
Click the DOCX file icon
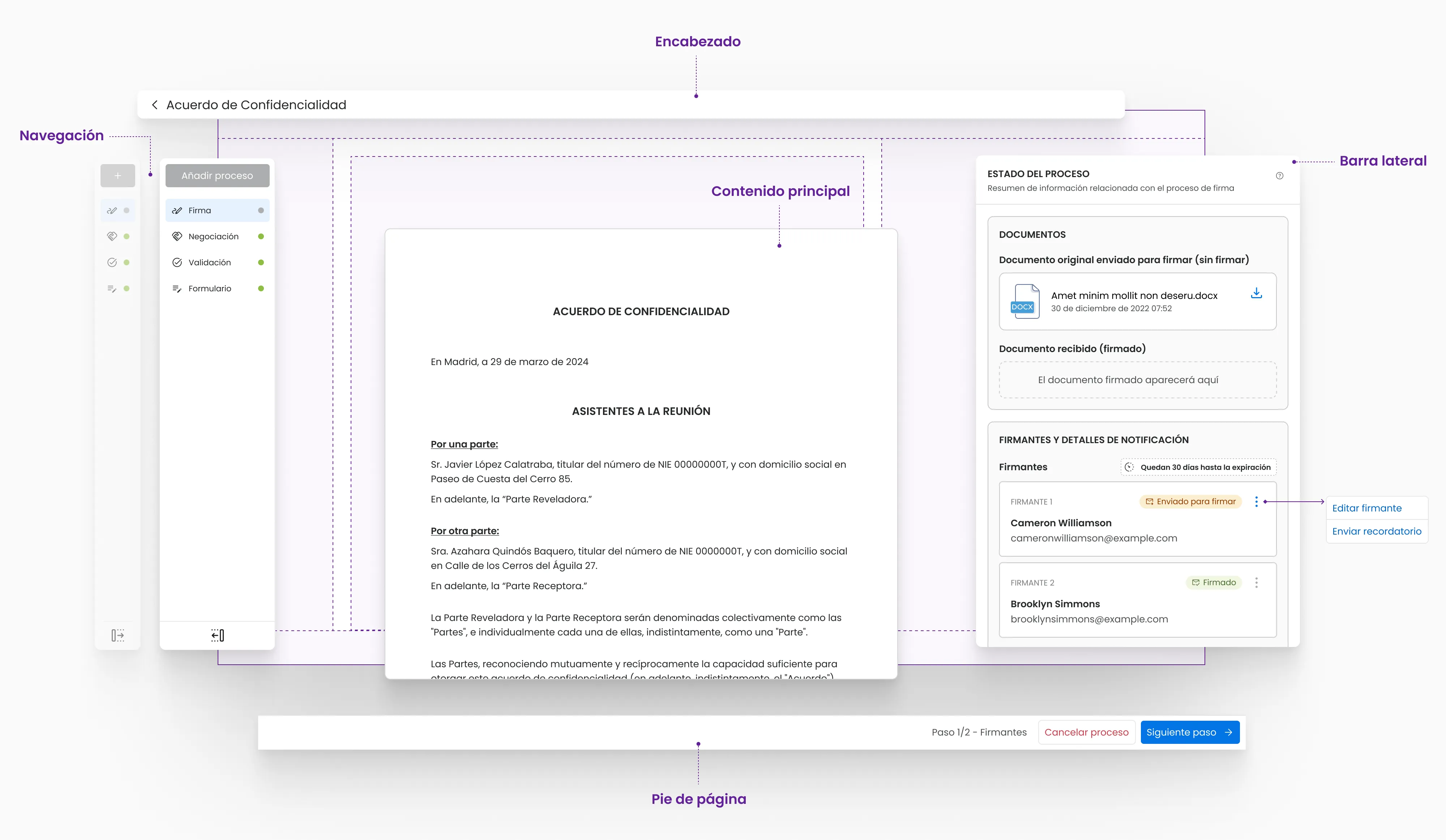point(1025,301)
